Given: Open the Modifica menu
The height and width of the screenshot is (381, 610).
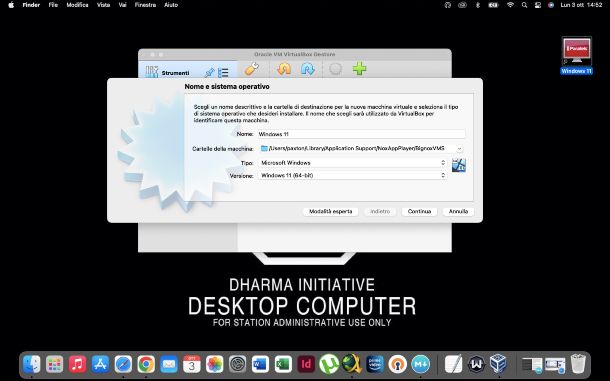Looking at the screenshot, I should [77, 5].
